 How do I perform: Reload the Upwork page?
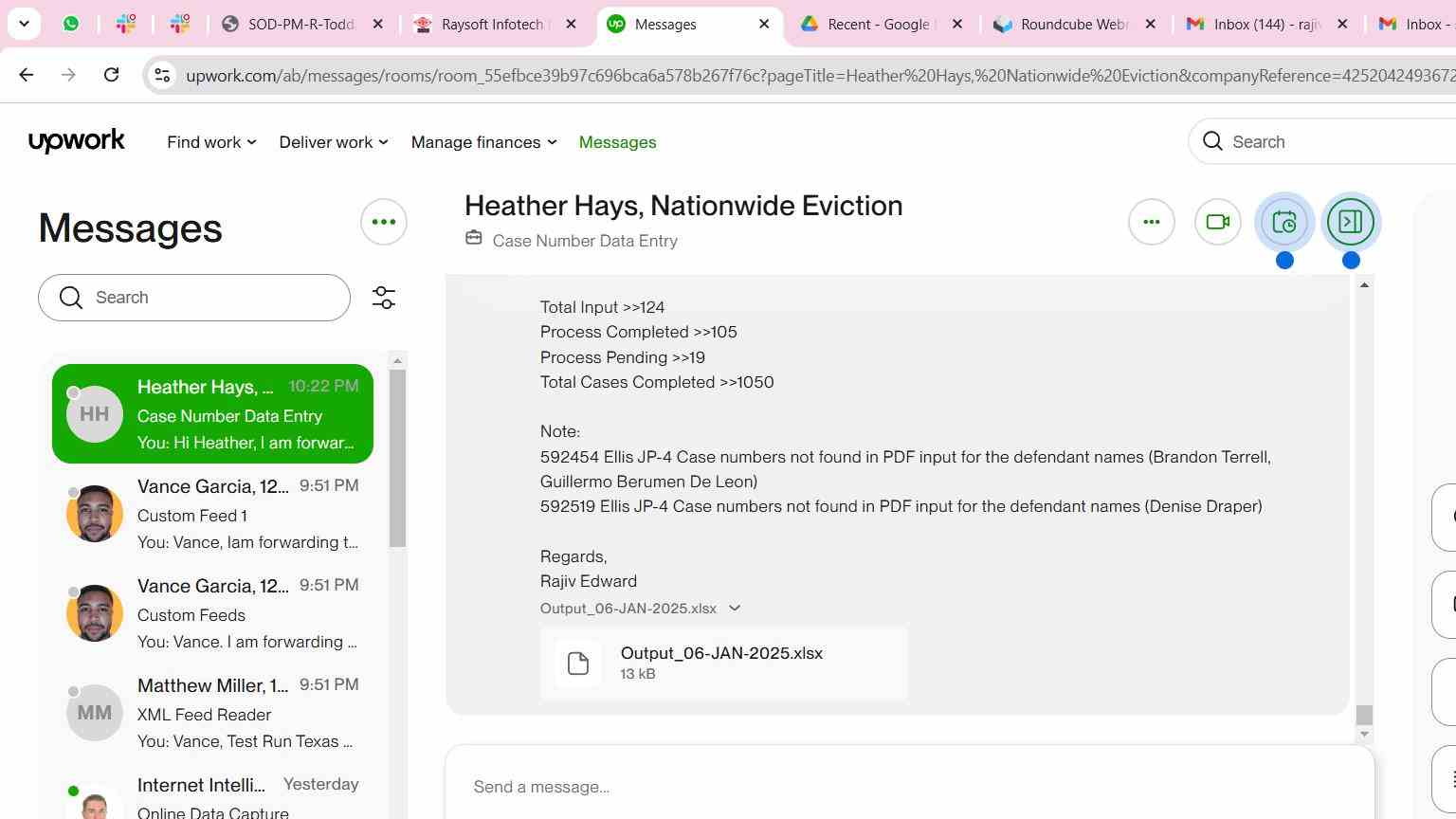tap(111, 75)
